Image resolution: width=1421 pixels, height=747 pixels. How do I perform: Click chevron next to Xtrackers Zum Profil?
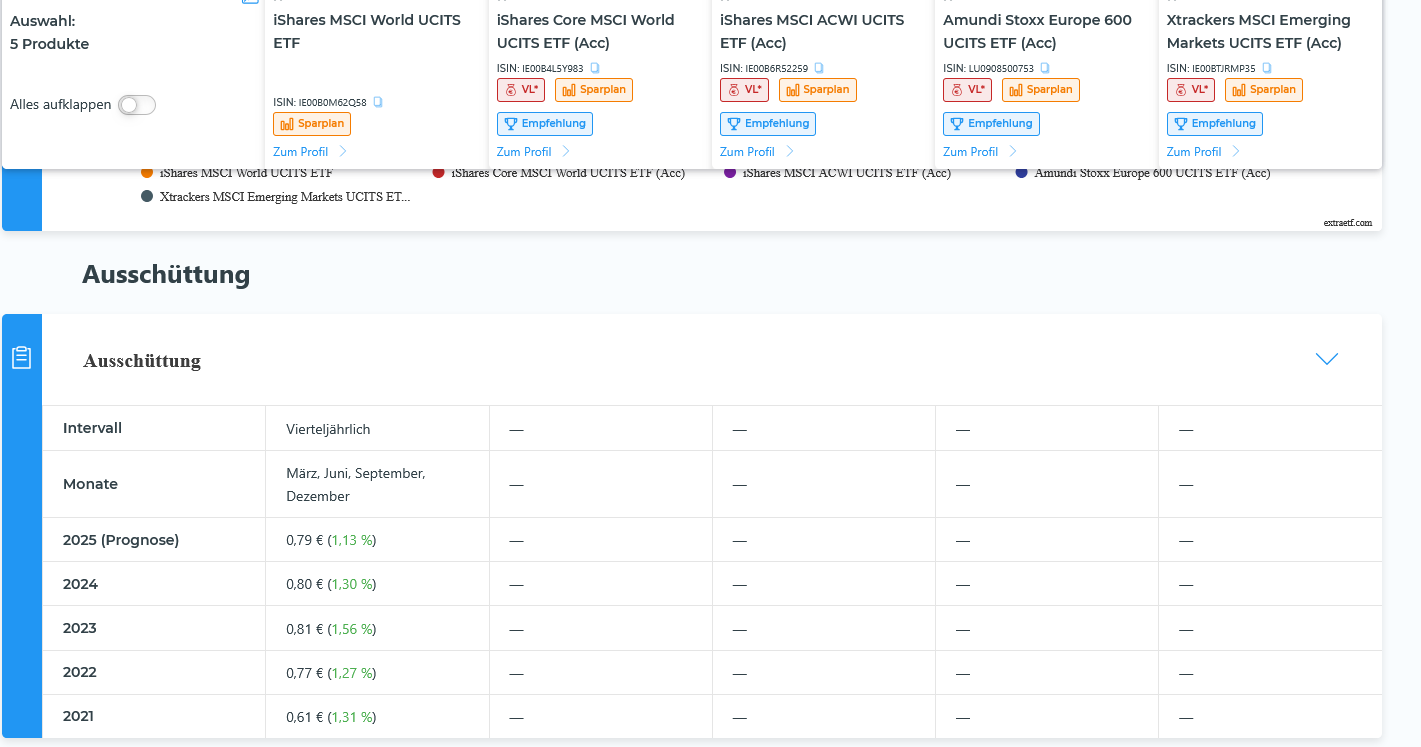(1236, 152)
